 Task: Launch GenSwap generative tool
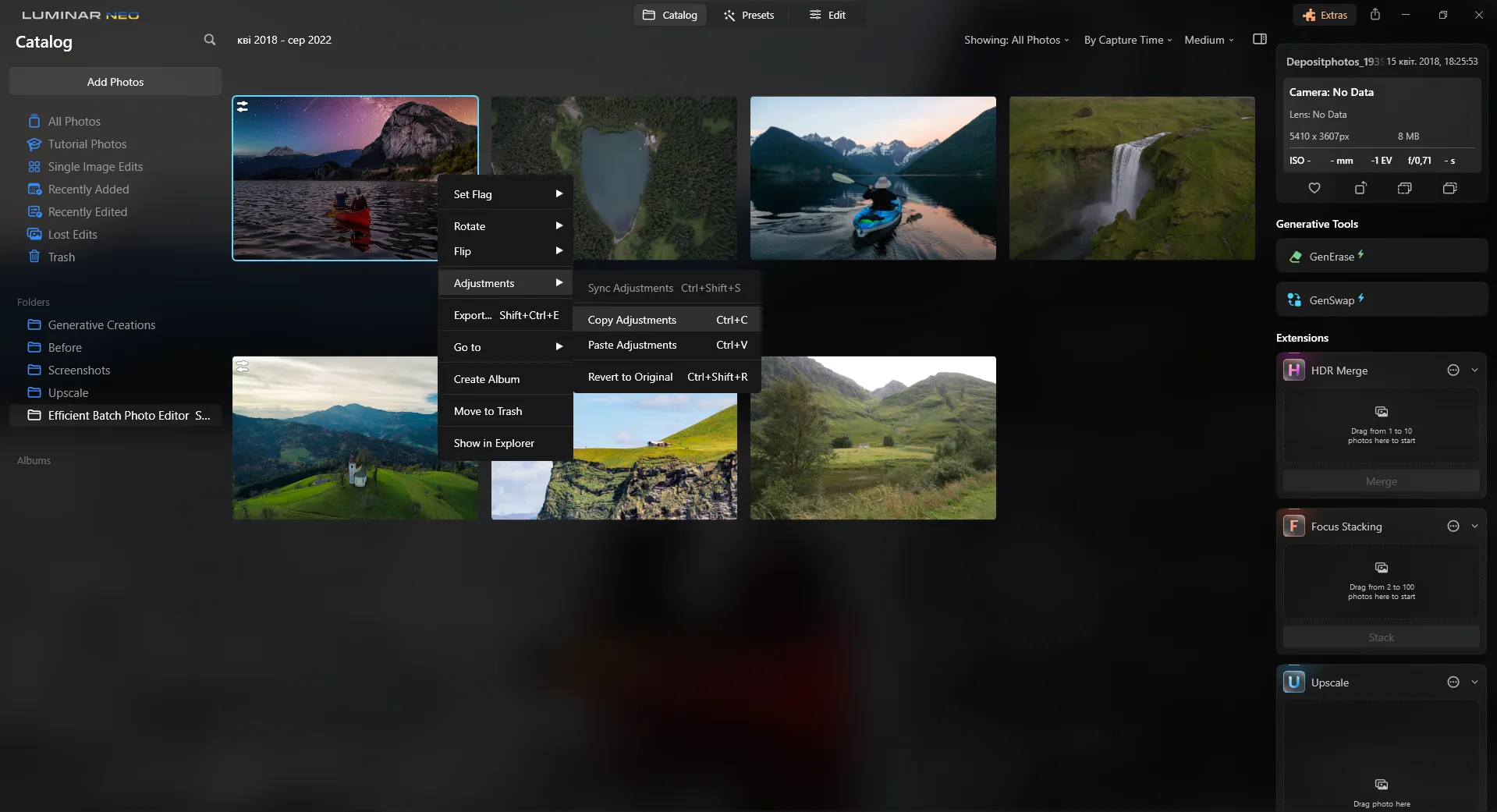tap(1382, 300)
